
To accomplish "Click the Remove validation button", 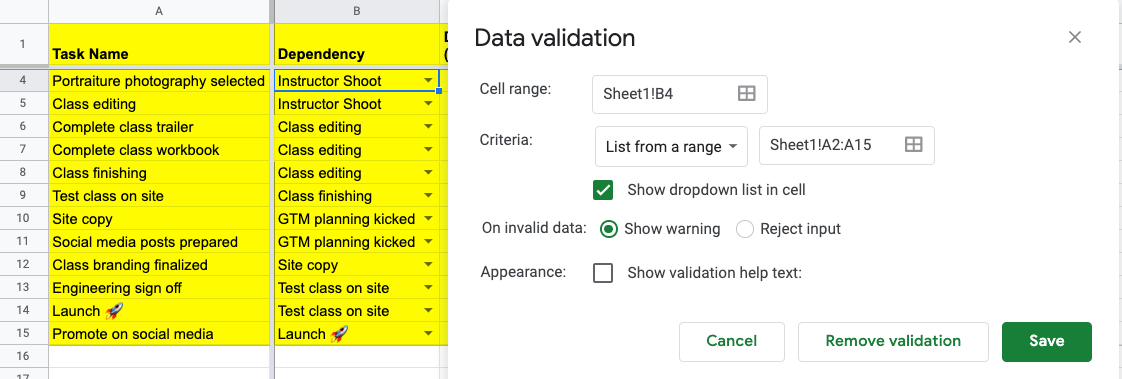I will pos(893,341).
